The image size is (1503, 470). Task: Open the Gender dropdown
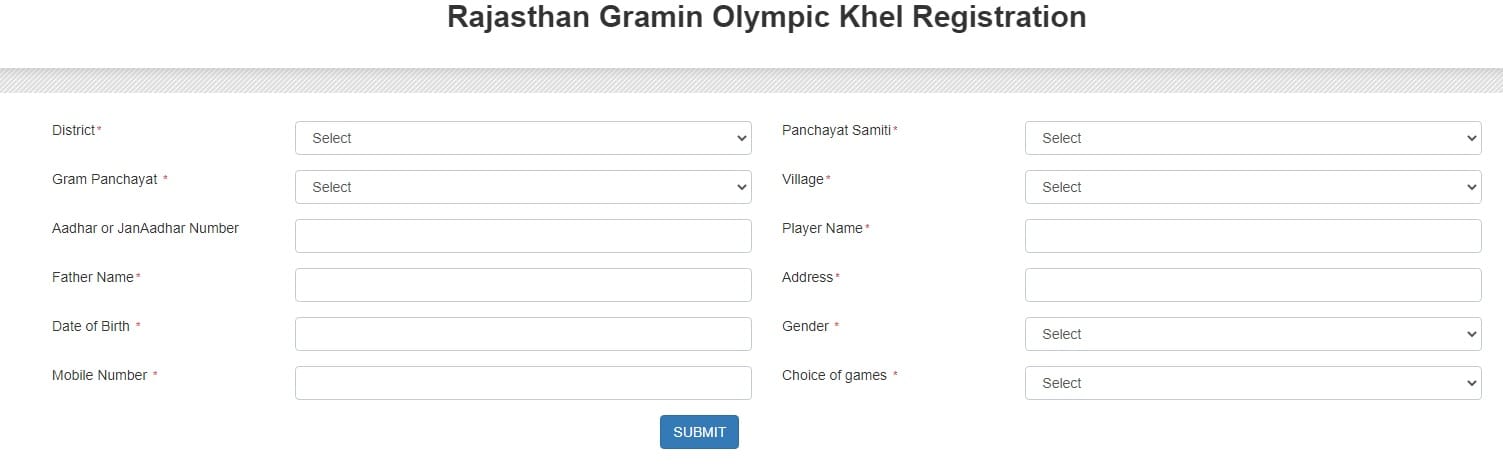pyautogui.click(x=1252, y=334)
